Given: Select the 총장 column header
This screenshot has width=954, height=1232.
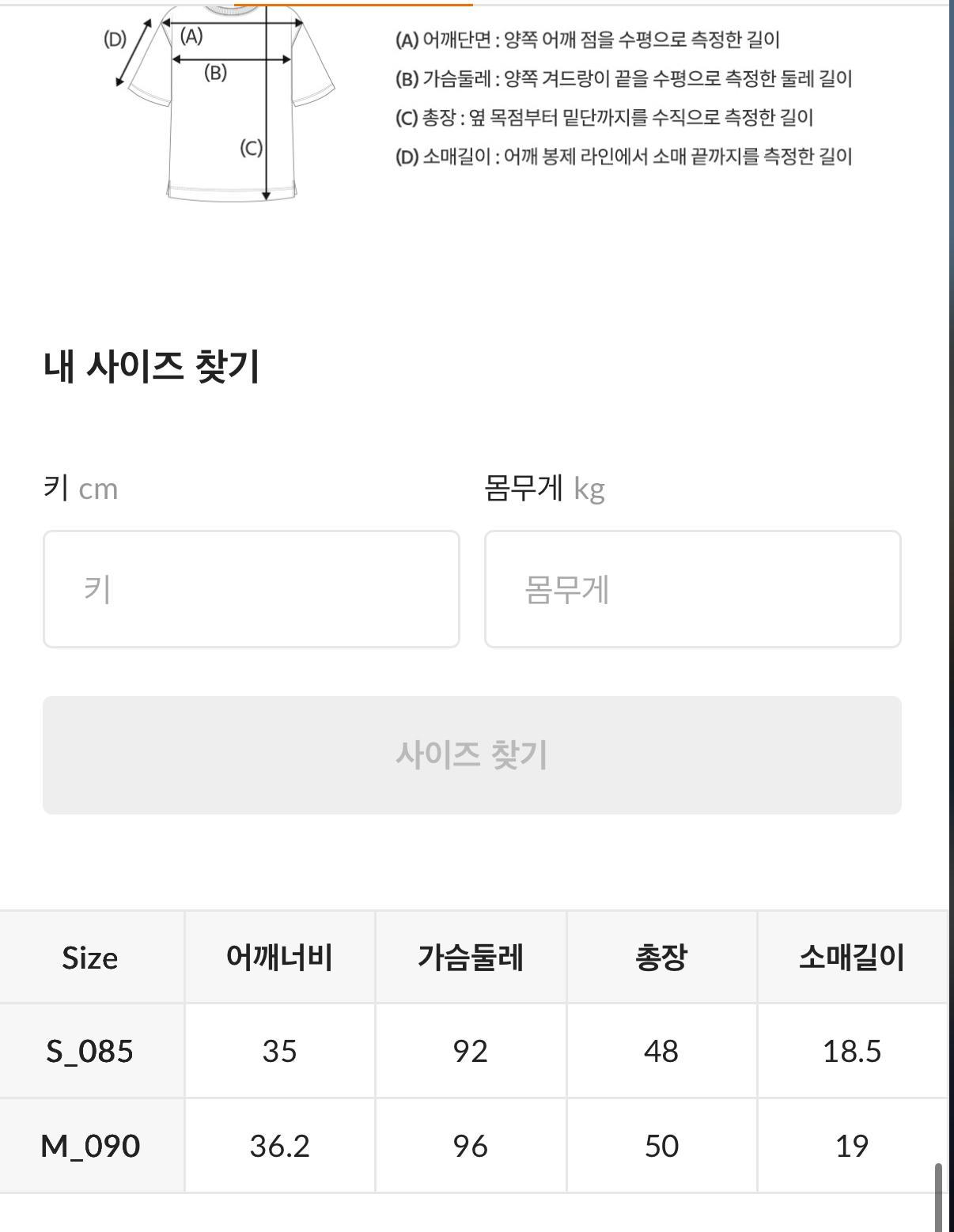Looking at the screenshot, I should (661, 958).
